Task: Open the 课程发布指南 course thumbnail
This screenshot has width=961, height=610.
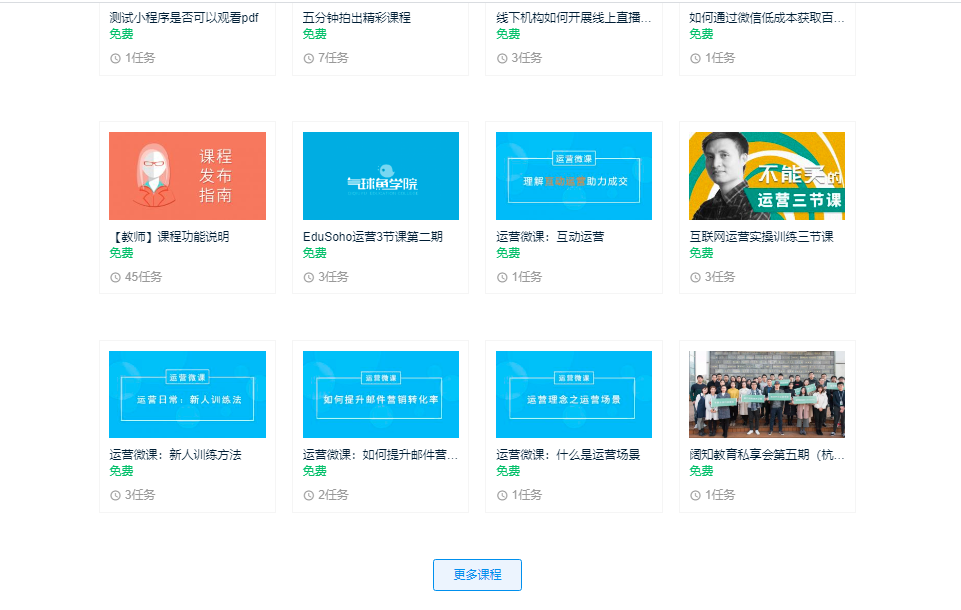Action: [187, 176]
